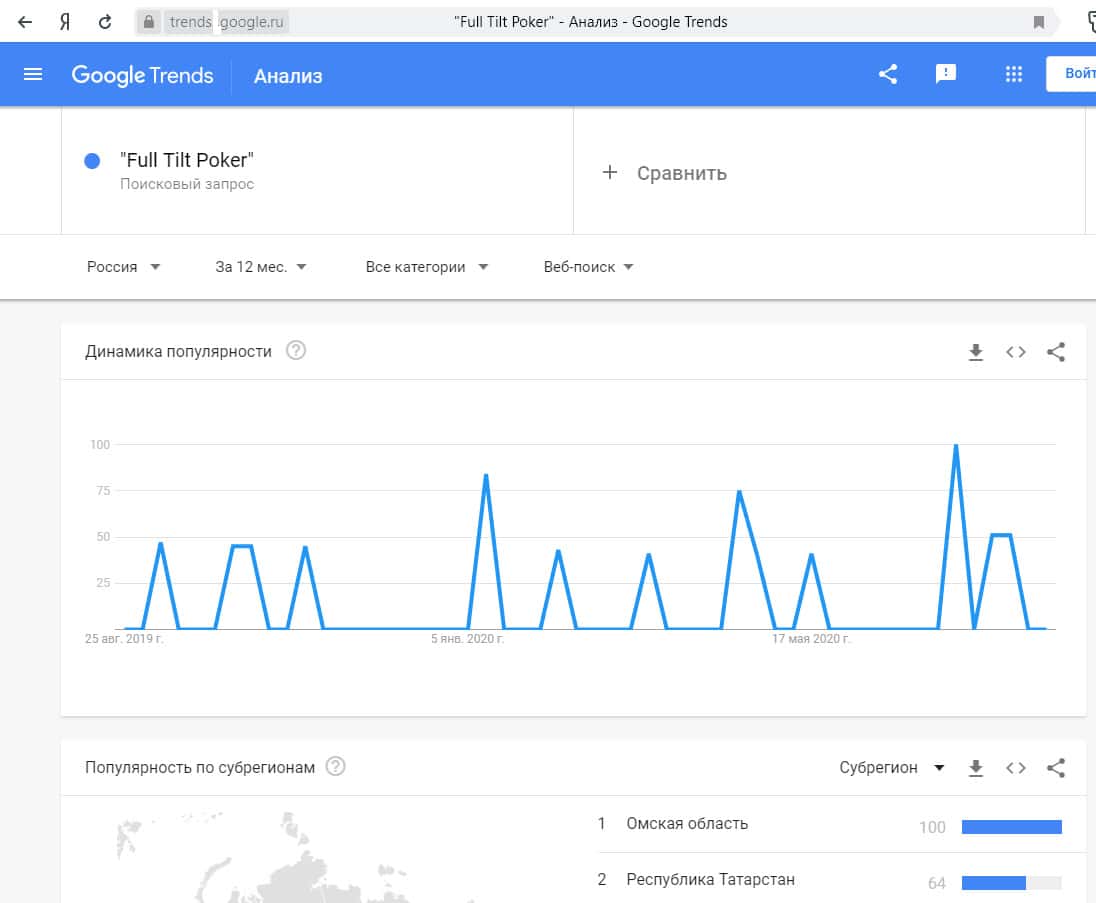Screen dimensions: 1096x903
Task: Open the Веб-поиск search type dropdown
Action: (x=589, y=267)
